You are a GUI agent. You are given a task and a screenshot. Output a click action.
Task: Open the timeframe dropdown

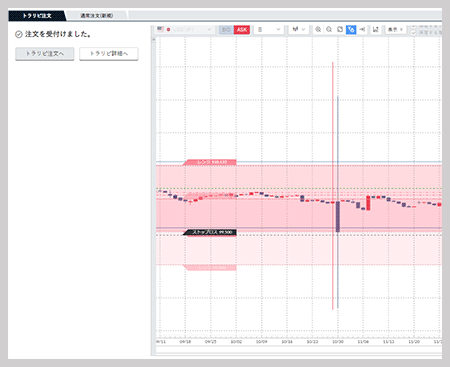pos(269,30)
